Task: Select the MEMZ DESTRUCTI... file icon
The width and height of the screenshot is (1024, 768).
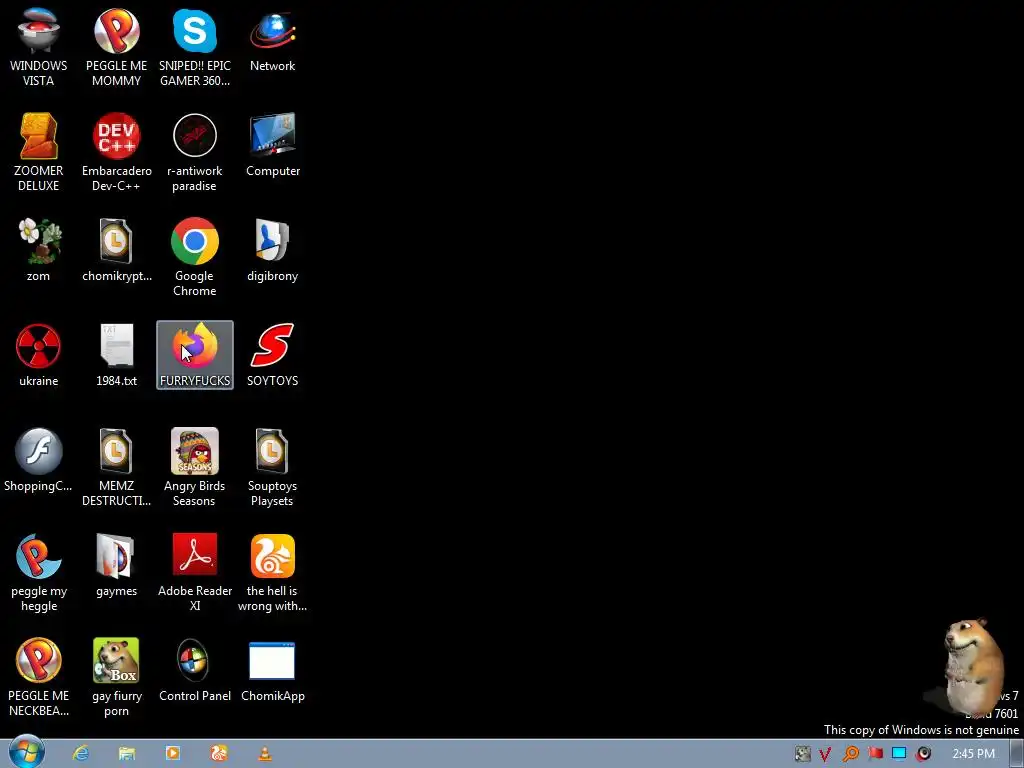Action: [x=116, y=467]
